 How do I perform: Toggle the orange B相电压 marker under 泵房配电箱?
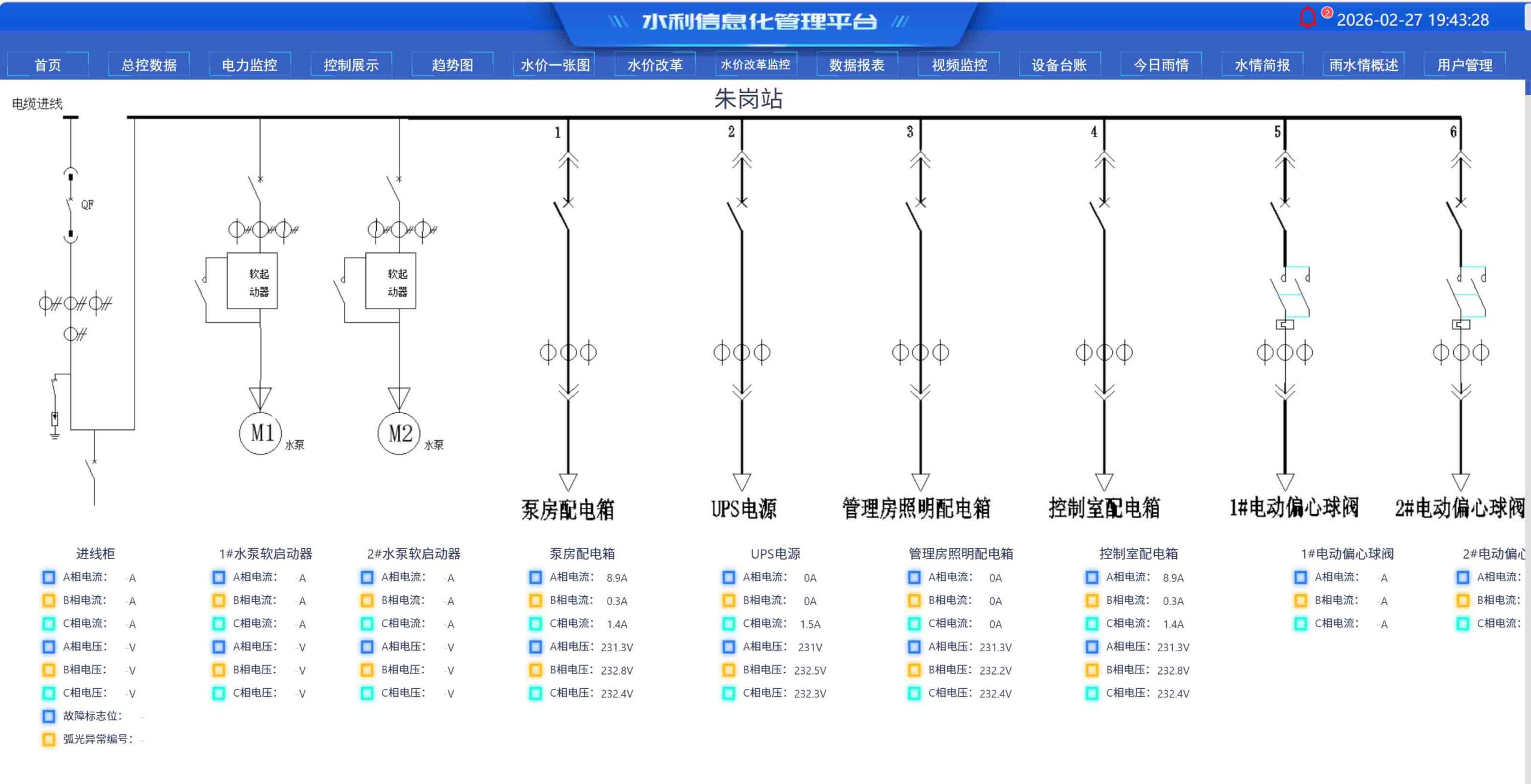coord(535,670)
